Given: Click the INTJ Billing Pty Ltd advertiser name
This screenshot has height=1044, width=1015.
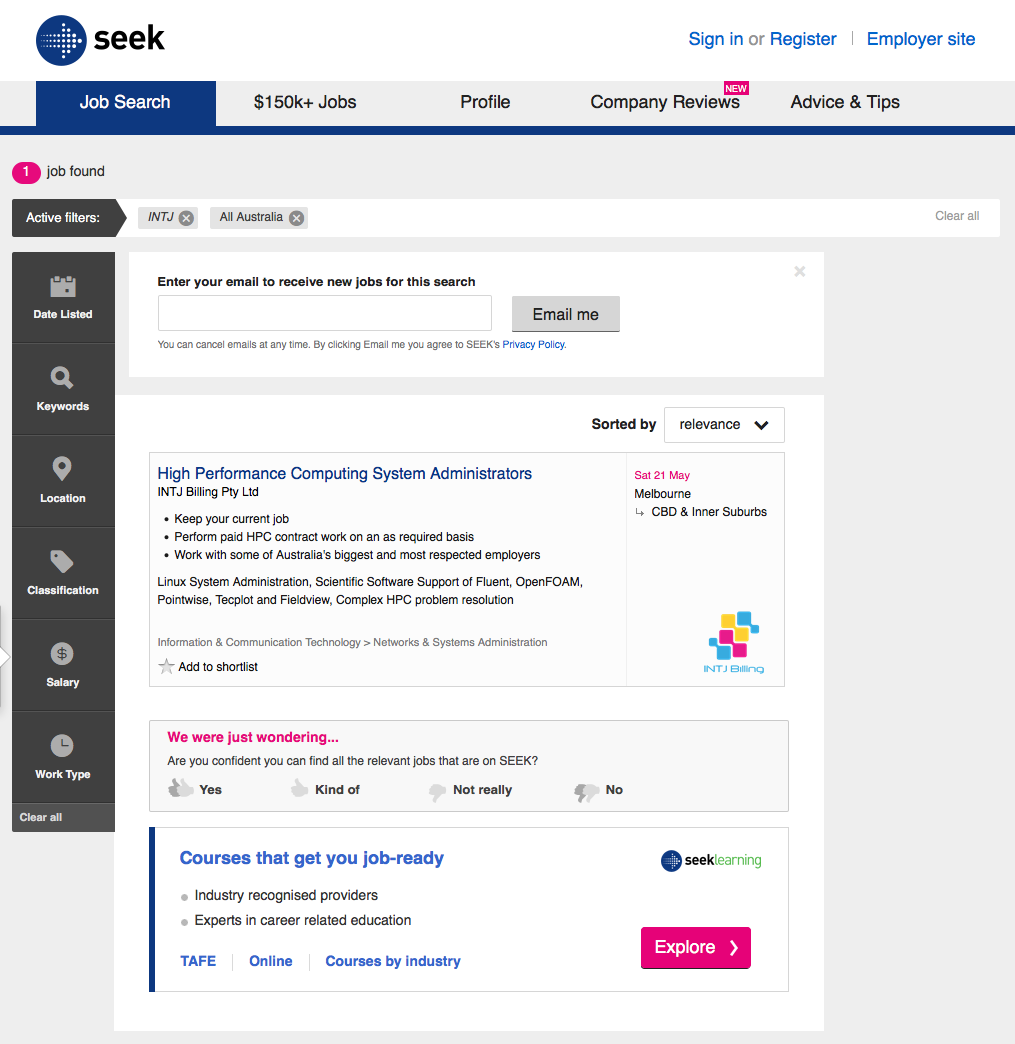Looking at the screenshot, I should pos(208,491).
